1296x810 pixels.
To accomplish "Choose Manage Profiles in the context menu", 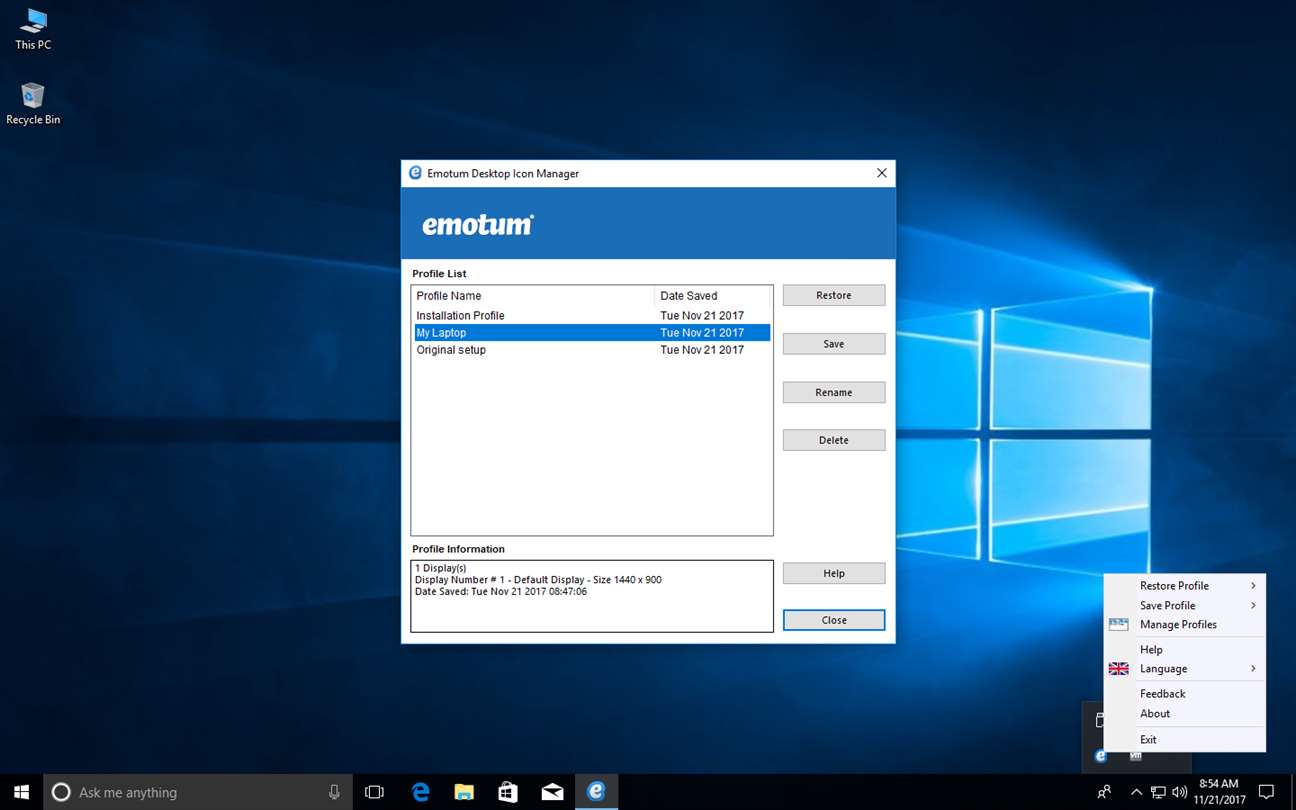I will (x=1178, y=625).
